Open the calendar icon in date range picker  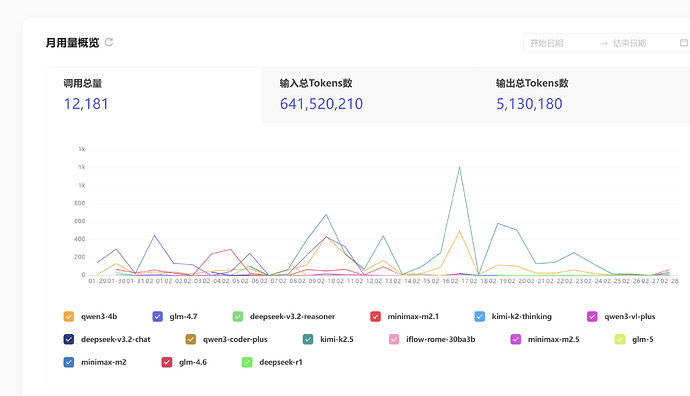pos(684,43)
